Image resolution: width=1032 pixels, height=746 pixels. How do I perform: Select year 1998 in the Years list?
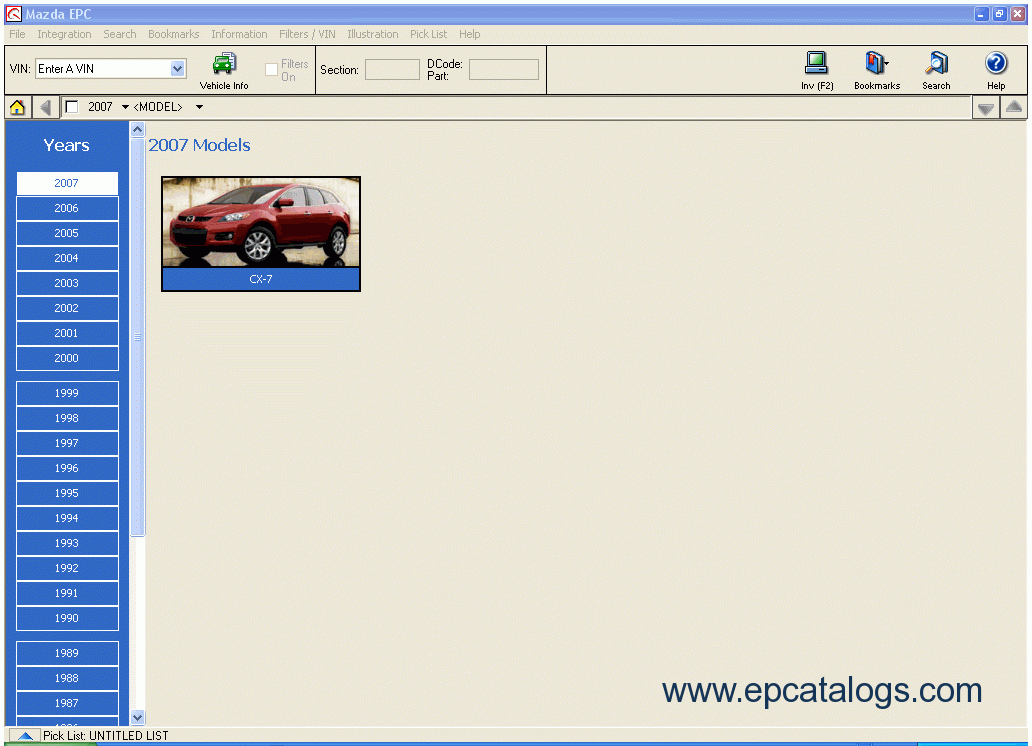[x=67, y=418]
